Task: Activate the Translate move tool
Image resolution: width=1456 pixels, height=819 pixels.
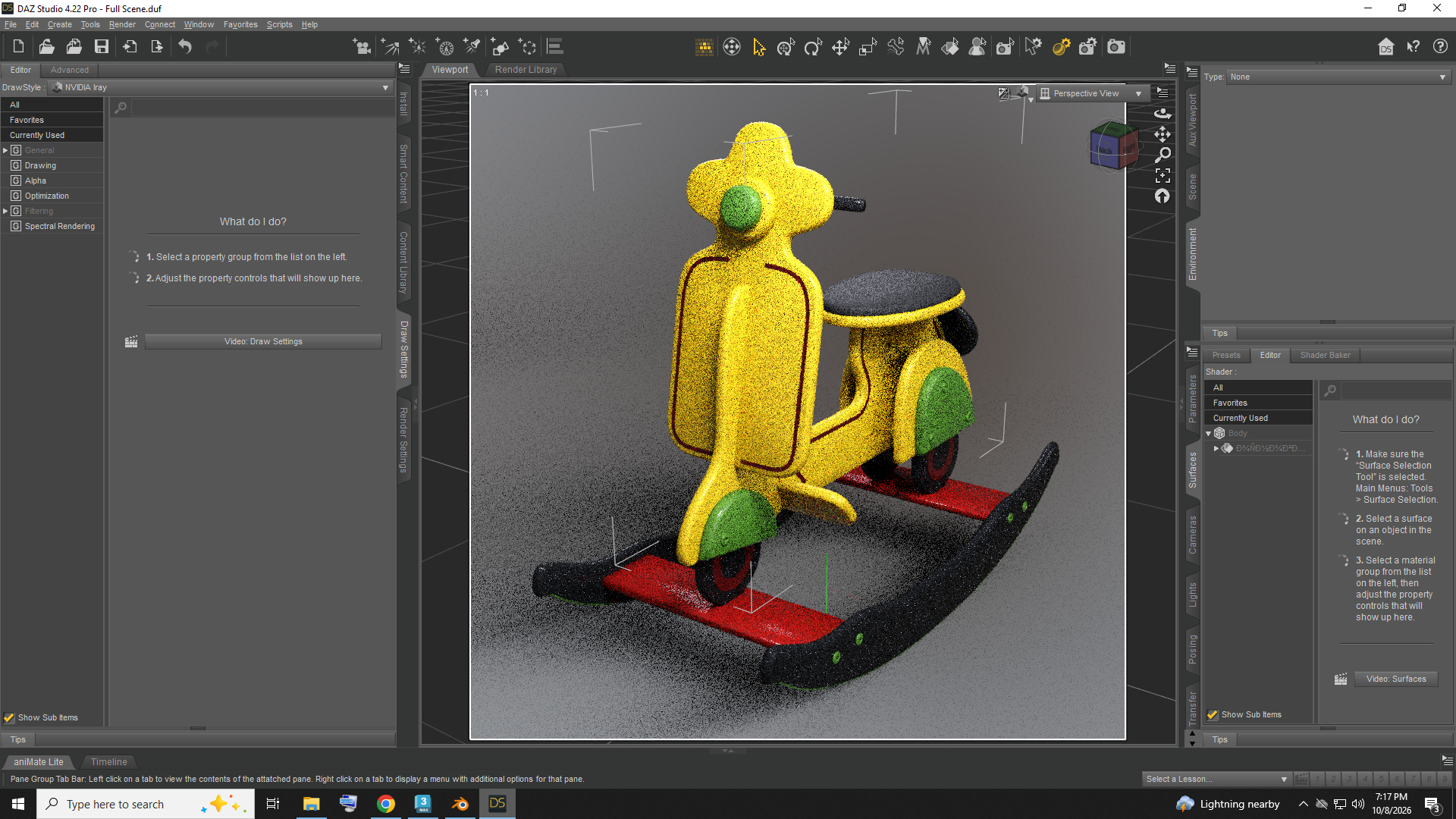Action: coord(840,47)
